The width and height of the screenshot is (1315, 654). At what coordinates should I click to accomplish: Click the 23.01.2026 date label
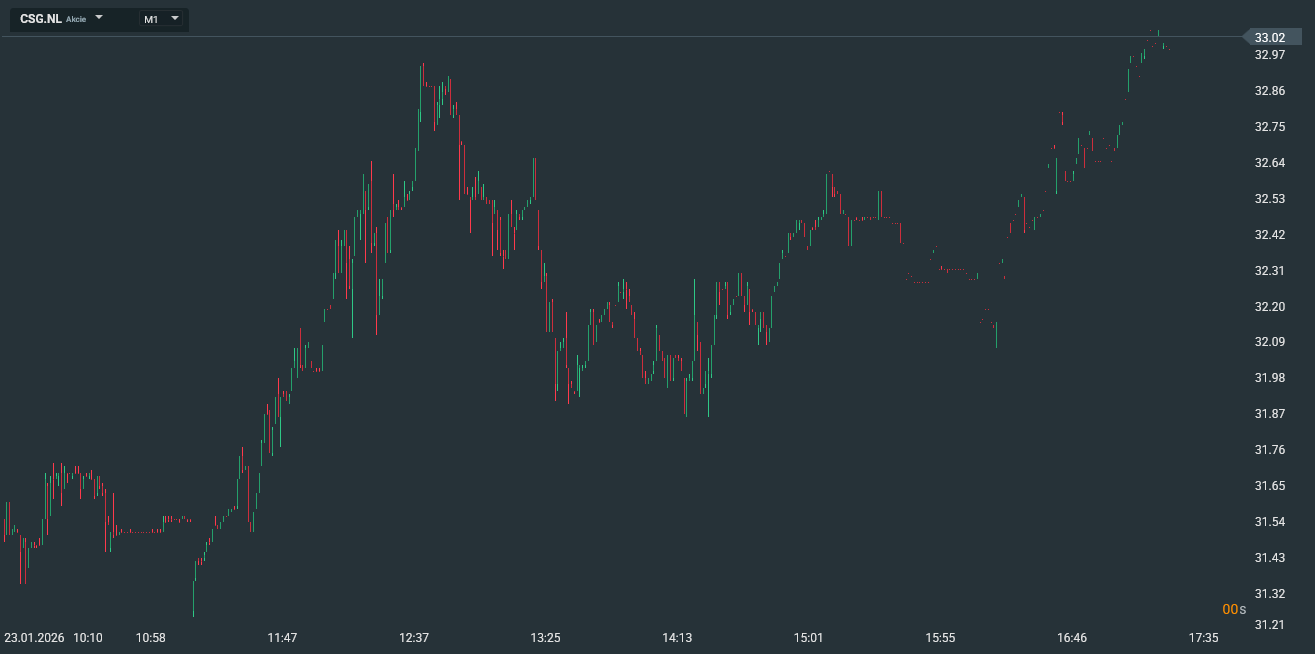tap(34, 638)
